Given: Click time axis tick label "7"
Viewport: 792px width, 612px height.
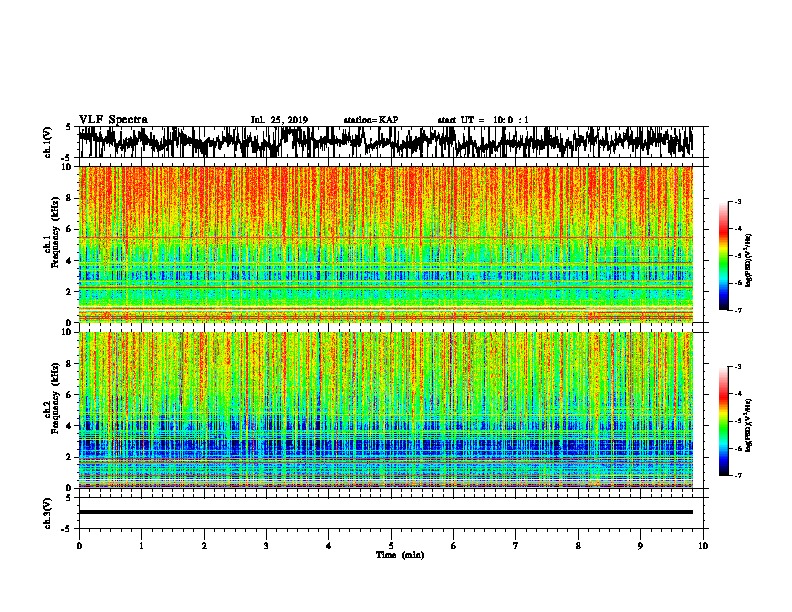Looking at the screenshot, I should (516, 546).
